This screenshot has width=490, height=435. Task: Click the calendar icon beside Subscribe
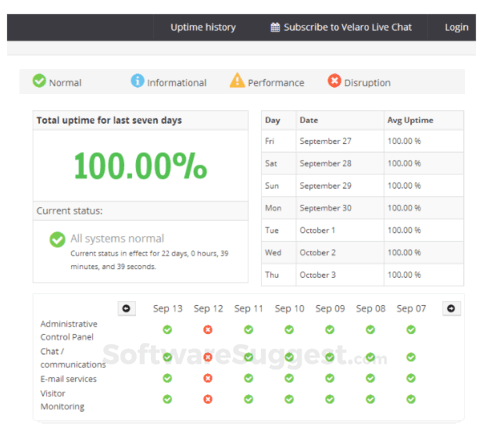[275, 27]
